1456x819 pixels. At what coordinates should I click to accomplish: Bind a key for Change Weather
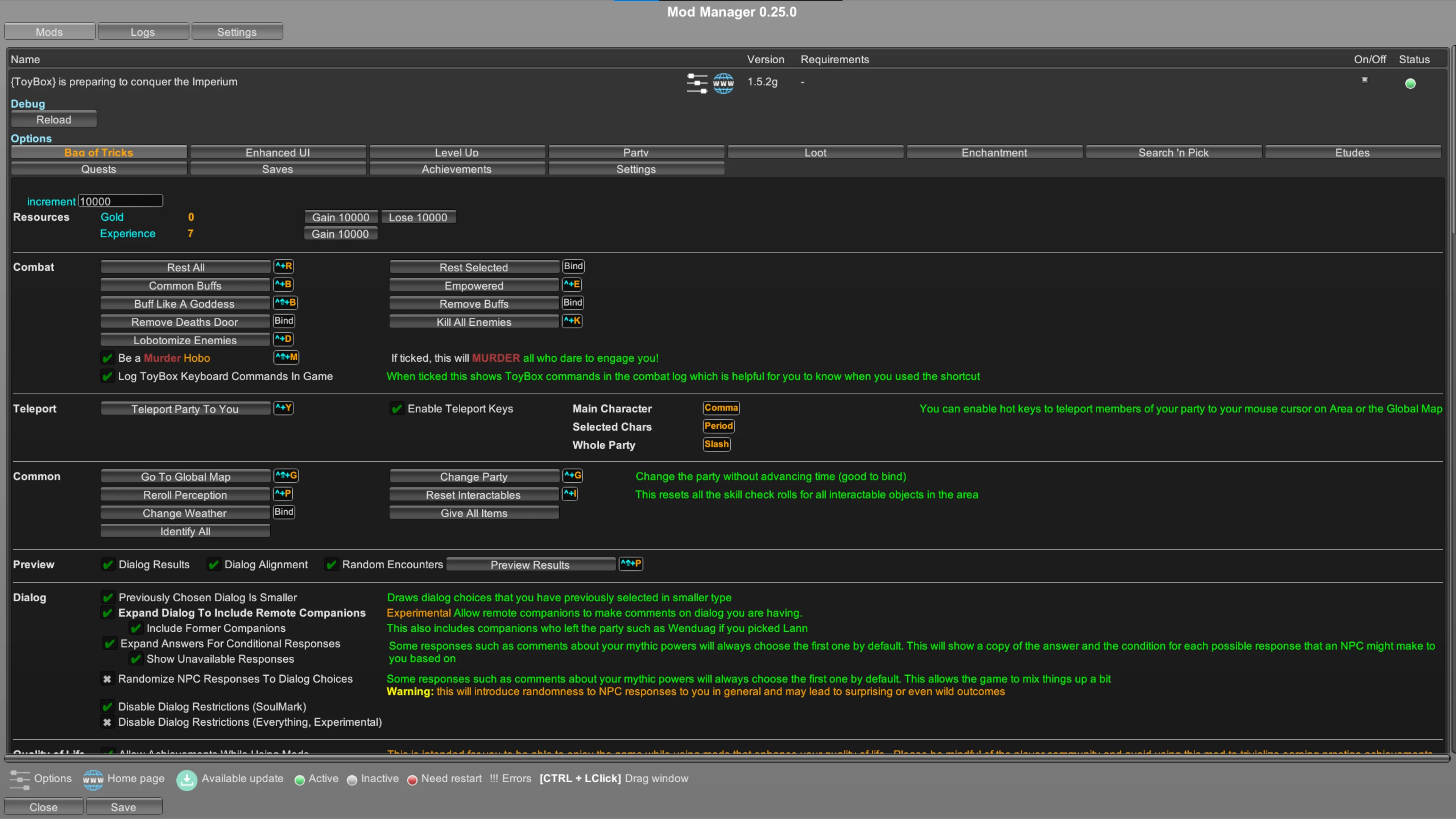coord(284,512)
